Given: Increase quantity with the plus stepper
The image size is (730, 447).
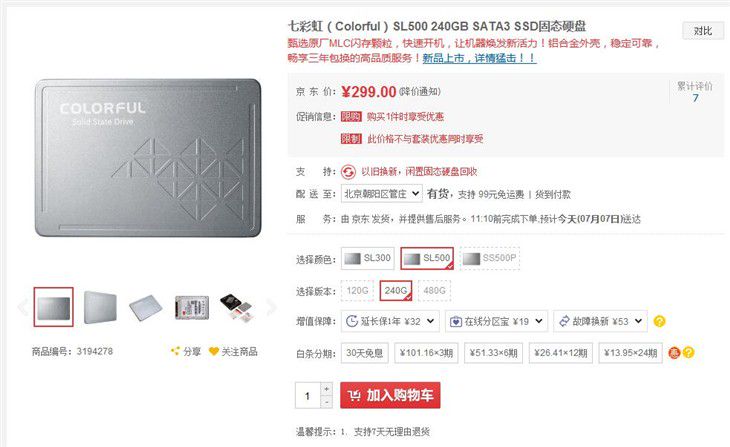Looking at the screenshot, I should click(327, 389).
